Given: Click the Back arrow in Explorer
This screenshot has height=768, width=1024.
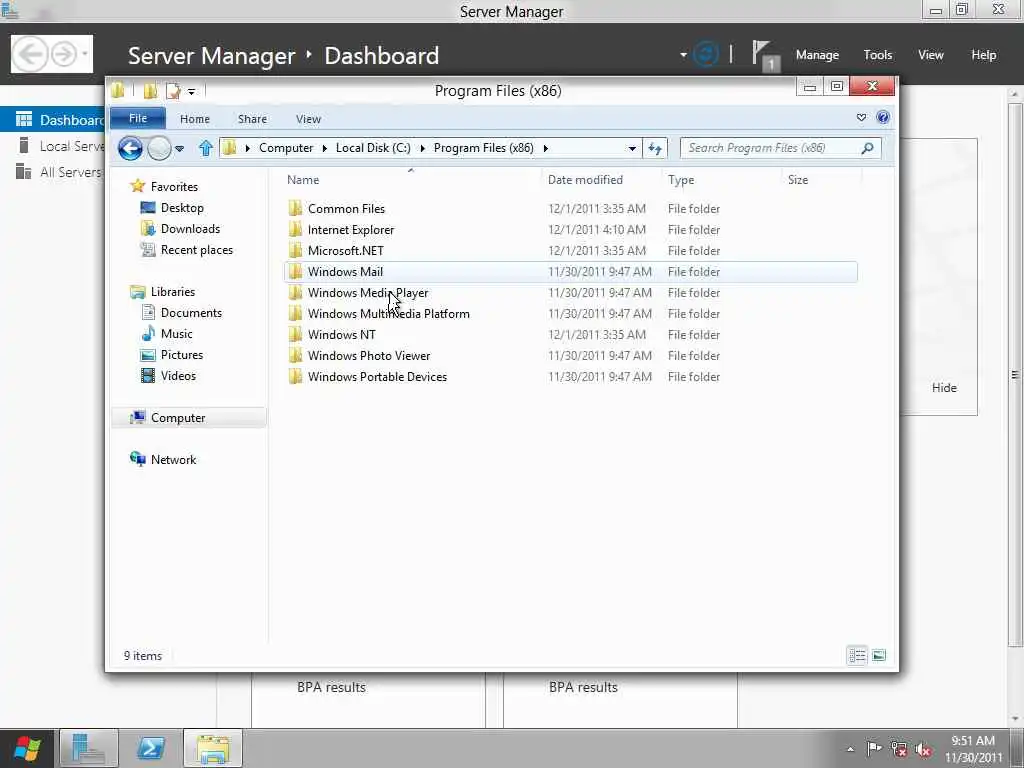Looking at the screenshot, I should [130, 148].
